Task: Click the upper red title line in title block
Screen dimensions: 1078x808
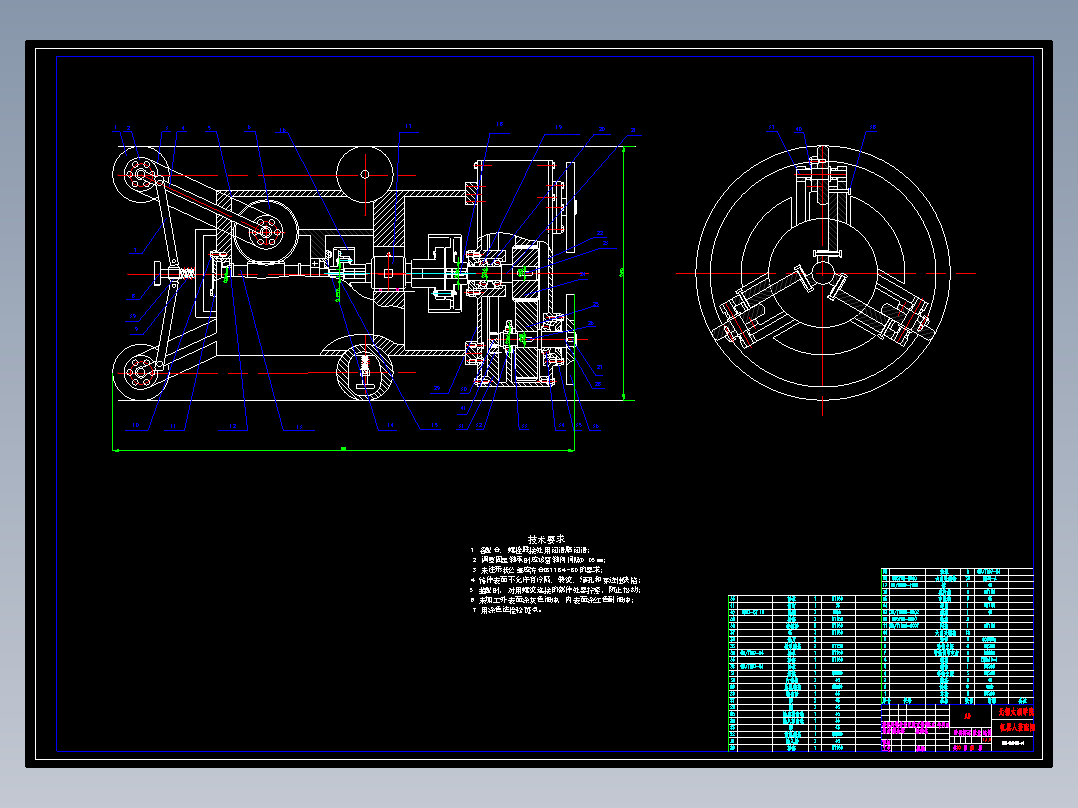Action: pyautogui.click(x=1016, y=712)
